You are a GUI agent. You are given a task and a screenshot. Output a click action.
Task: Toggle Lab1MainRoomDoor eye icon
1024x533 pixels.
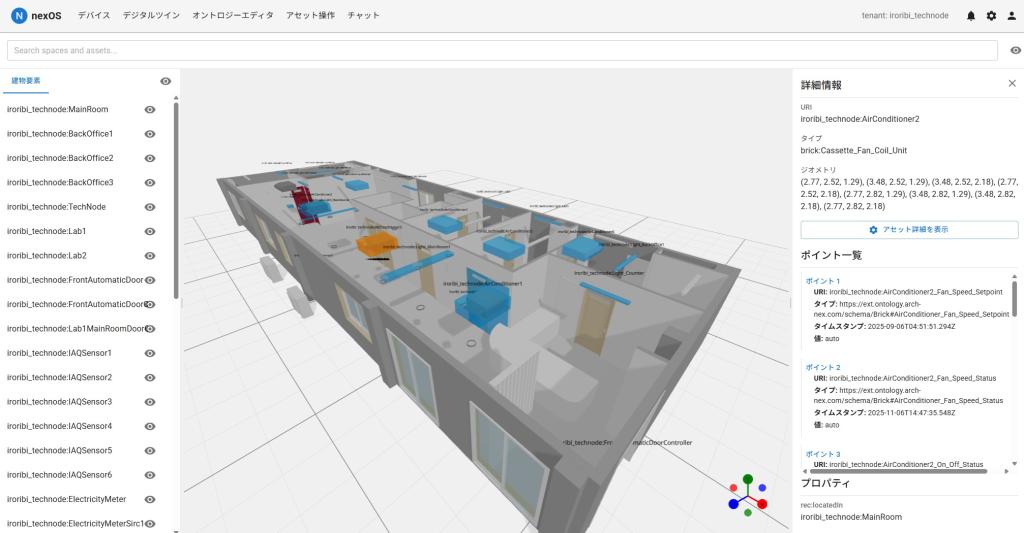150,329
